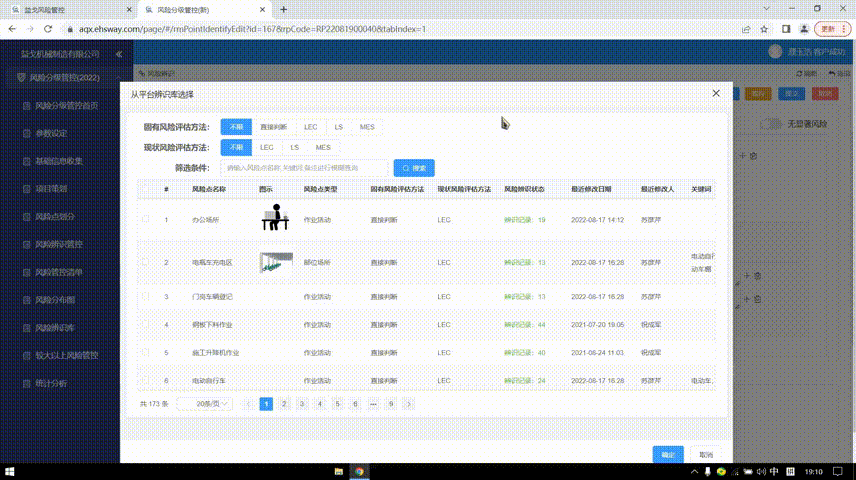Image resolution: width=856 pixels, height=480 pixels.
Task: Click the icon next to 风险点划分
Action: tap(27, 217)
